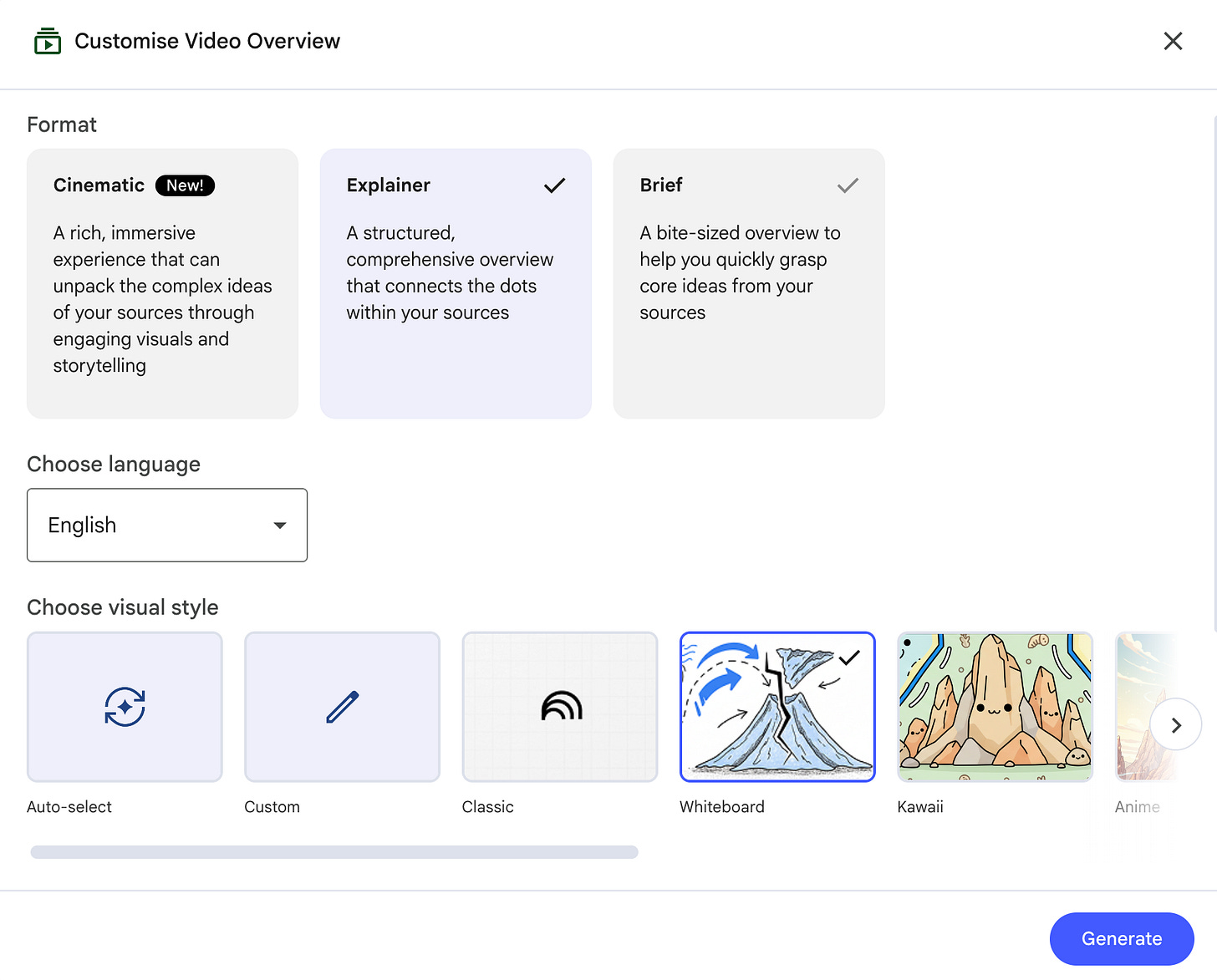The width and height of the screenshot is (1217, 980).
Task: Show more visual styles with the right arrow
Action: (1176, 724)
